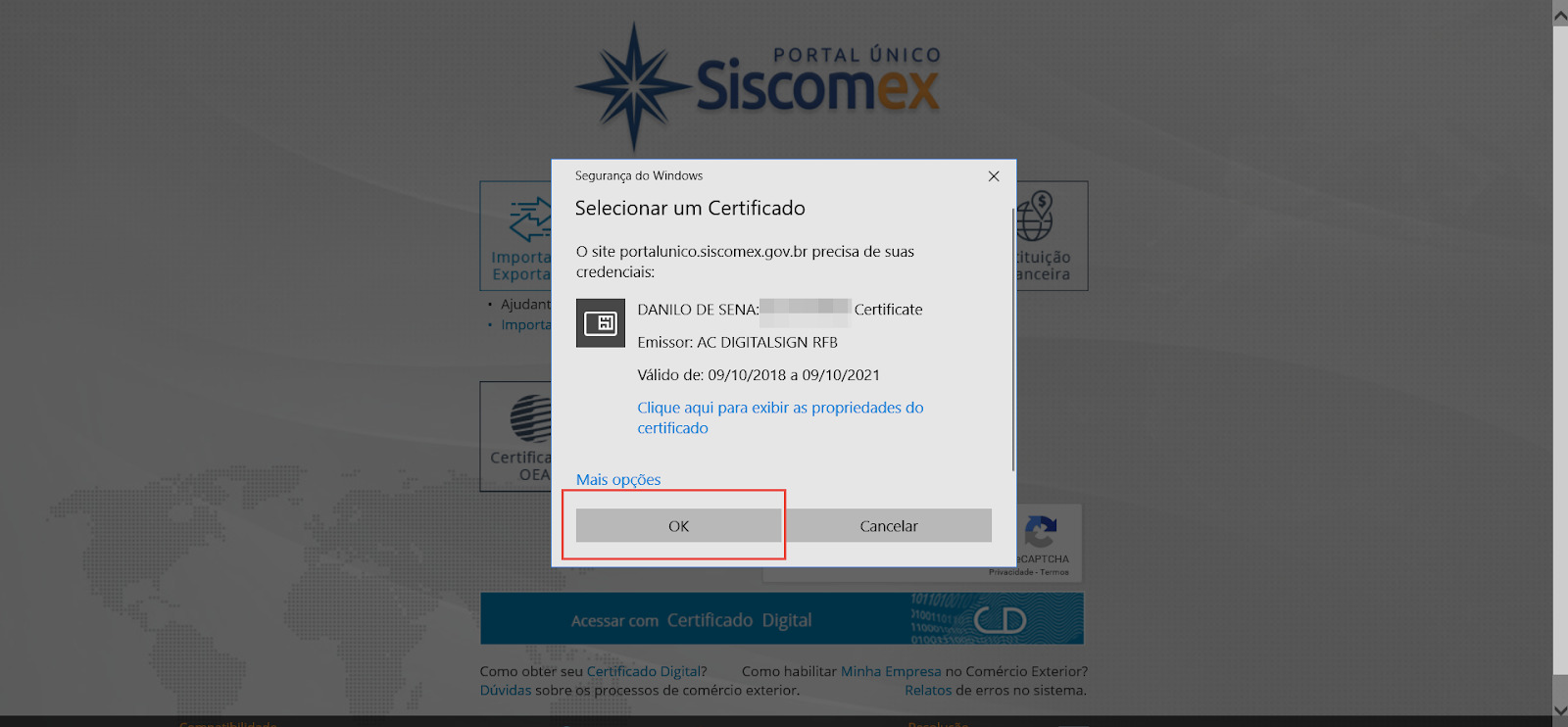The image size is (1568, 727).
Task: Confirm certificate selection with OK button
Action: pyautogui.click(x=678, y=525)
